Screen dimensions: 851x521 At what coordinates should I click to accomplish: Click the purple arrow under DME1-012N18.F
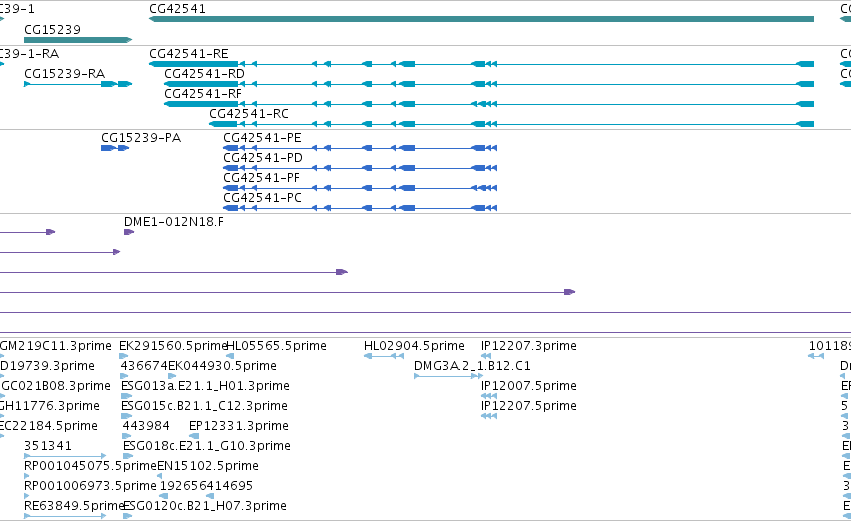click(x=129, y=232)
